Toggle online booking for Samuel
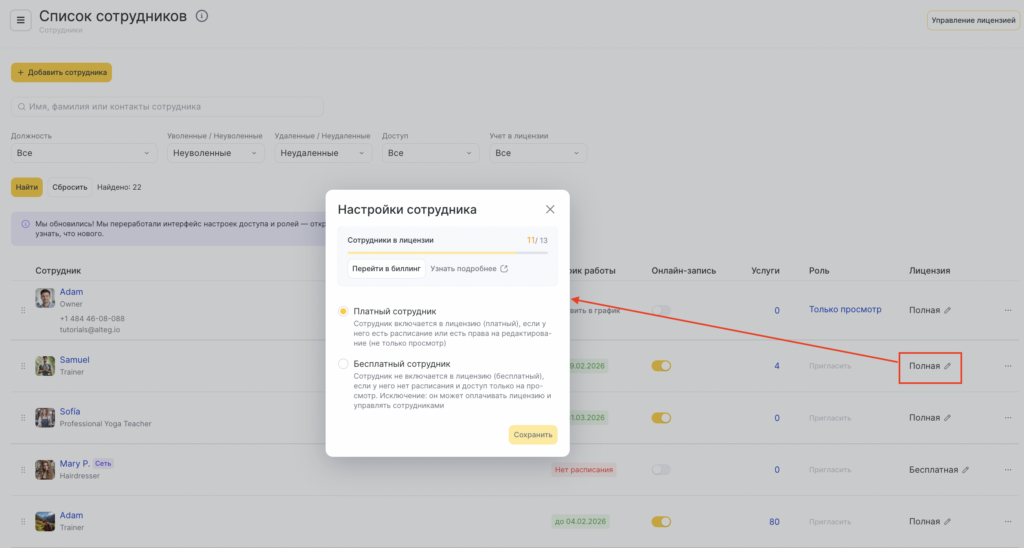Screen dimensions: 1024x548 [661, 366]
